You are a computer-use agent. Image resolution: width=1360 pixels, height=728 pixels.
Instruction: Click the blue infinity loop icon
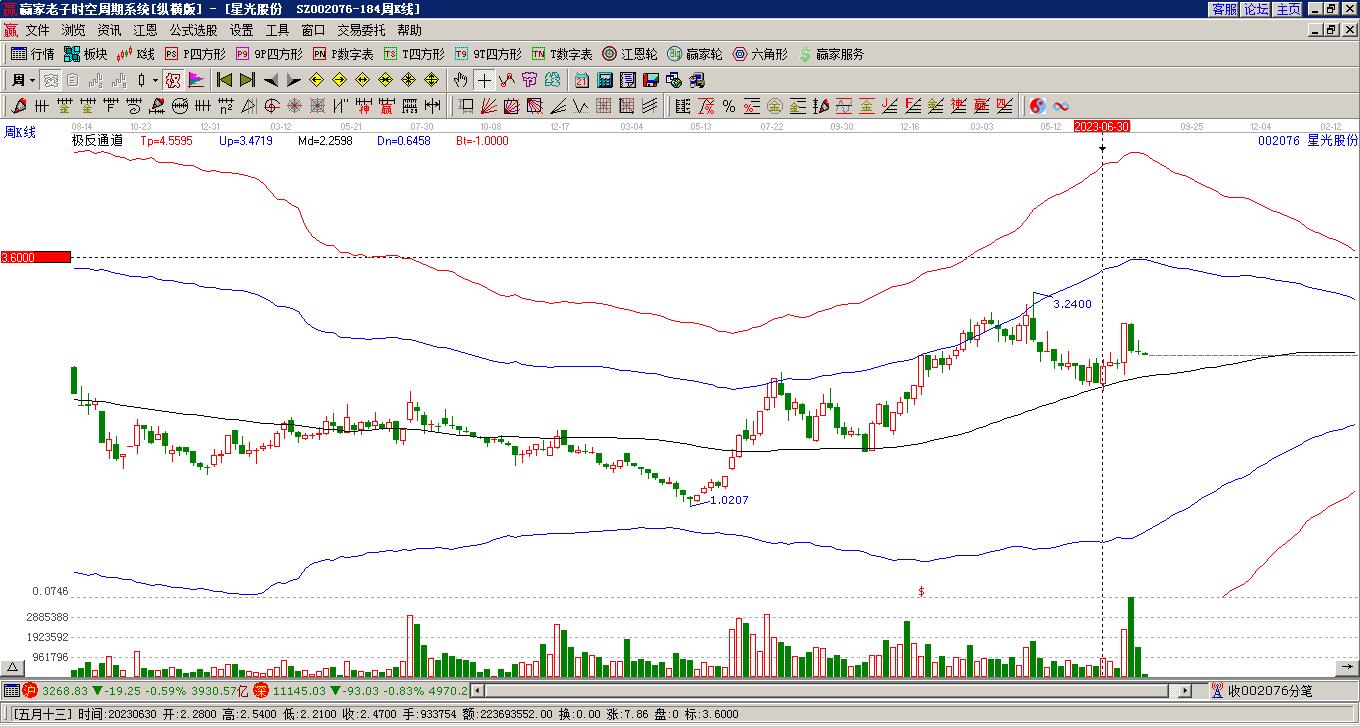(1061, 106)
